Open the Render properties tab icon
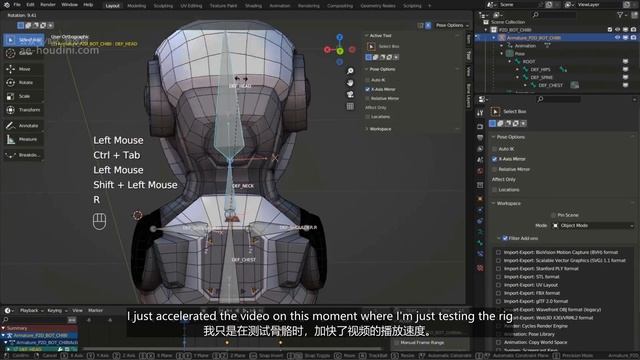This screenshot has width=640, height=360. 480,127
